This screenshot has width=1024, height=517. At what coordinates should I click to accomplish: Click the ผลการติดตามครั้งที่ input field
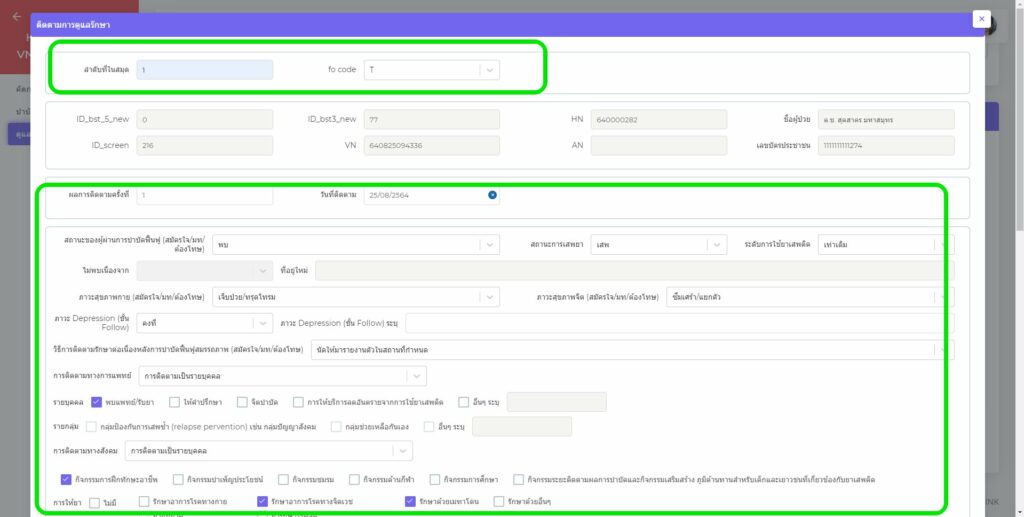click(204, 195)
